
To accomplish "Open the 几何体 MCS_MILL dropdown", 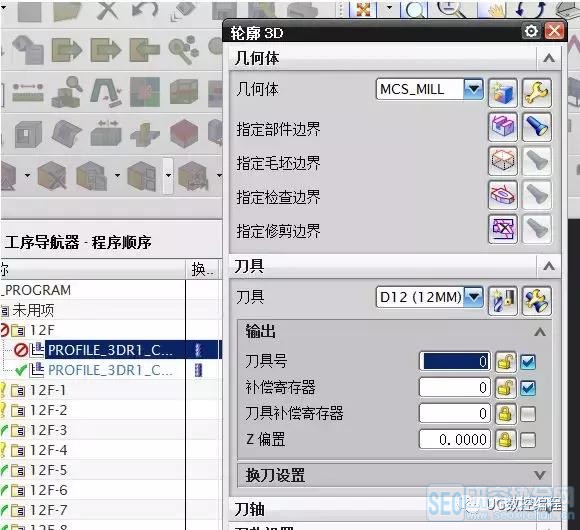I will pyautogui.click(x=473, y=89).
